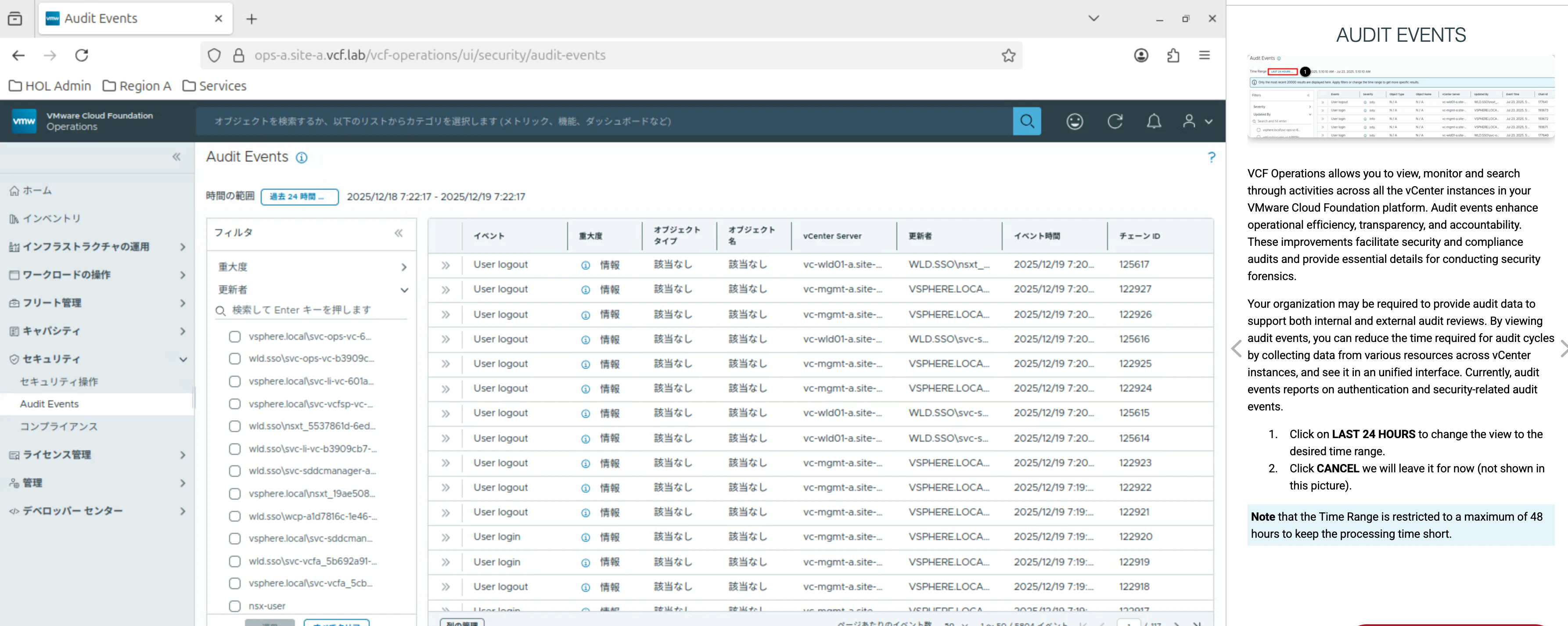Screen dimensions: 1568x626
Task: Go to previous page in lab manual
Action: click(x=1236, y=349)
